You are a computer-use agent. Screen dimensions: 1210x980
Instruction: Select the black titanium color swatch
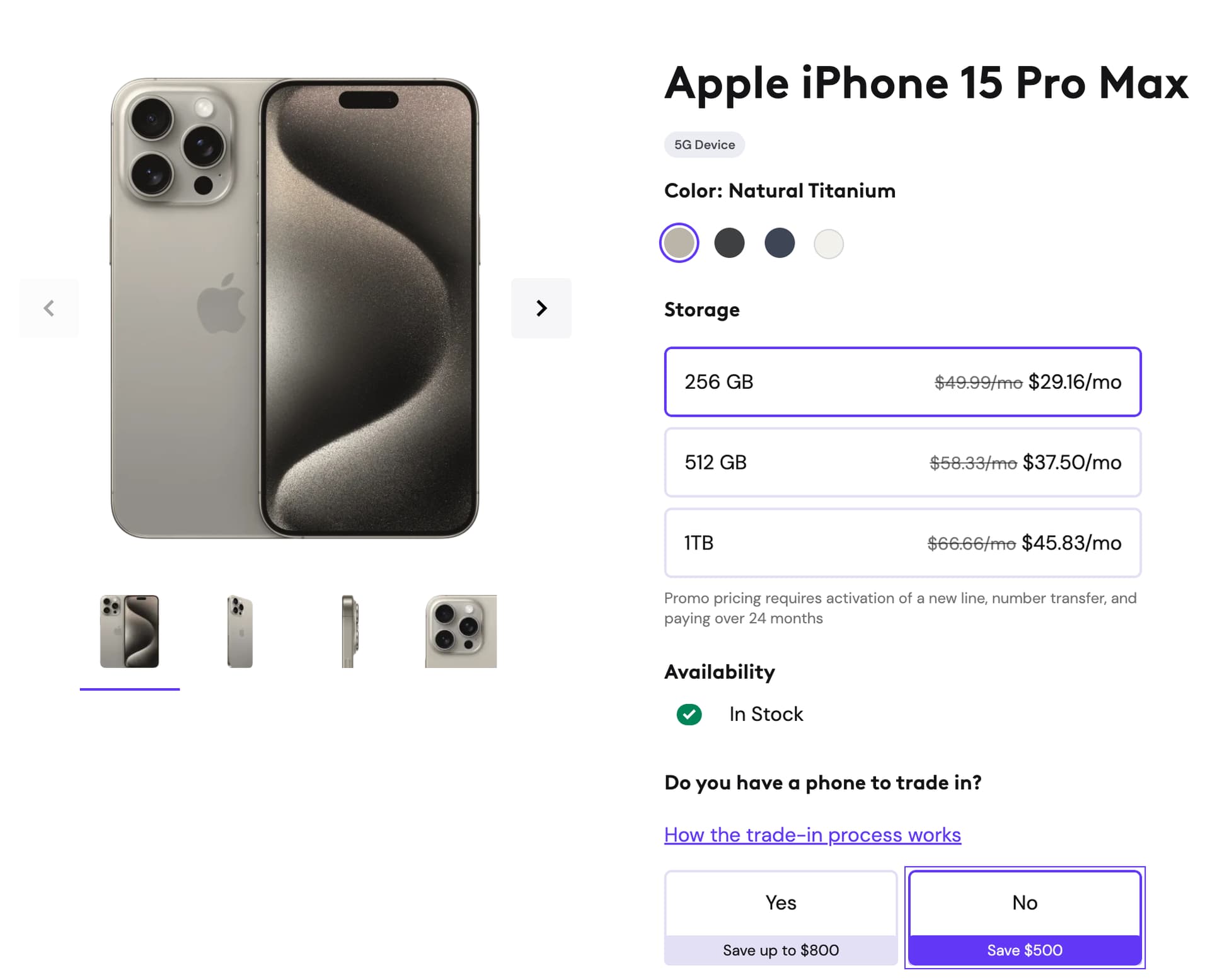click(729, 243)
